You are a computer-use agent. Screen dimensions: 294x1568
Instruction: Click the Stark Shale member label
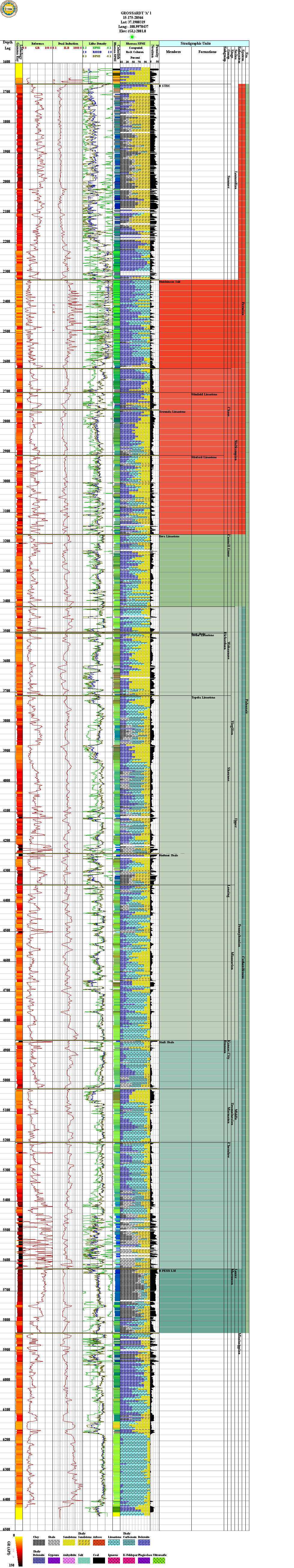point(166,1042)
